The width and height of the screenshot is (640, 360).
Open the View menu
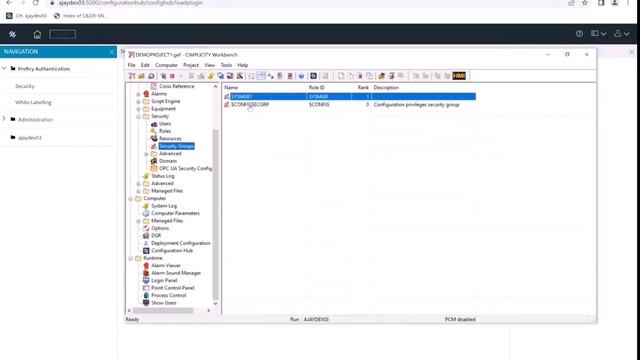[x=209, y=65]
